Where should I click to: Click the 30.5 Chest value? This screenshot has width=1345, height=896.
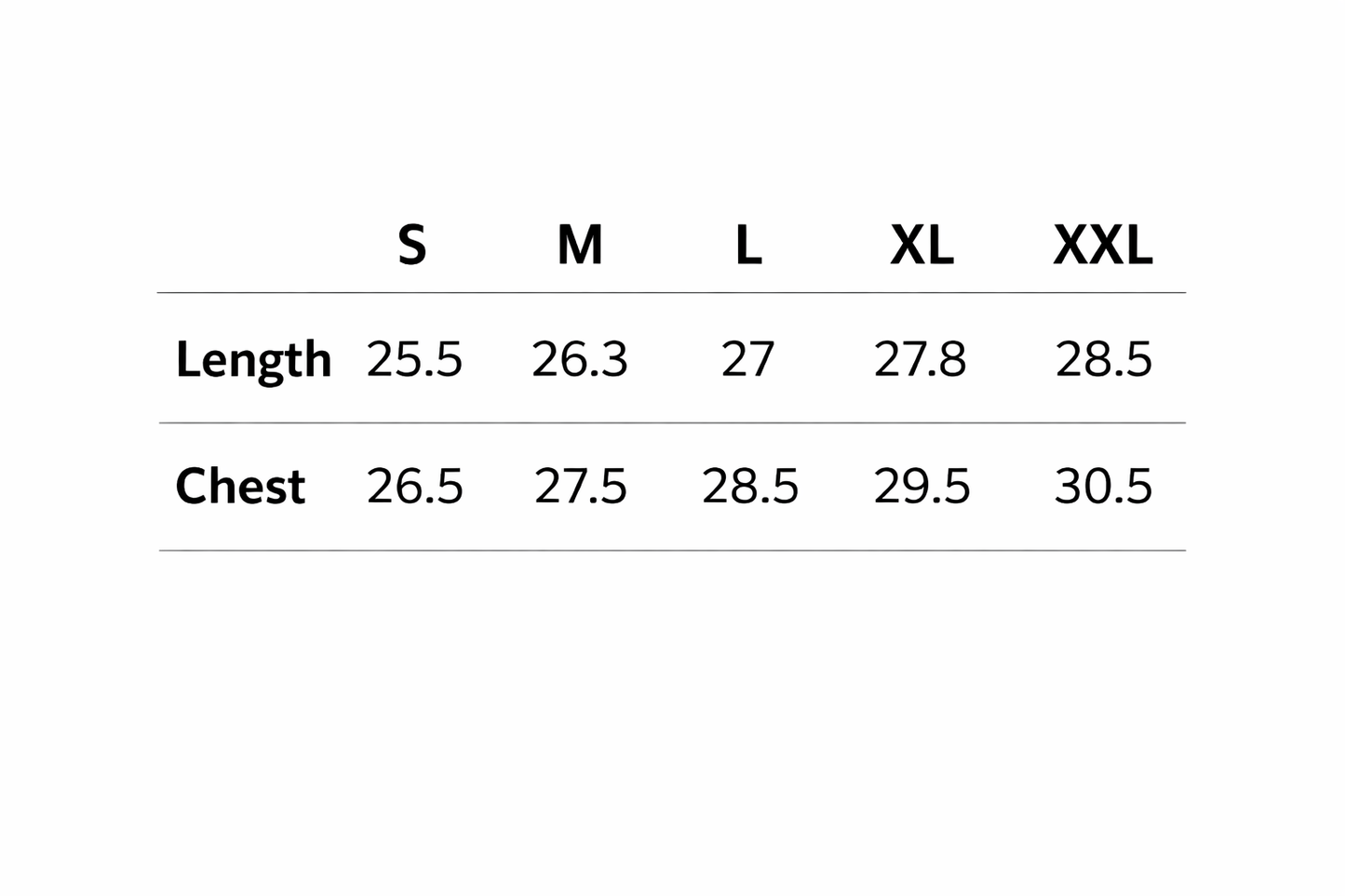[x=1103, y=487]
